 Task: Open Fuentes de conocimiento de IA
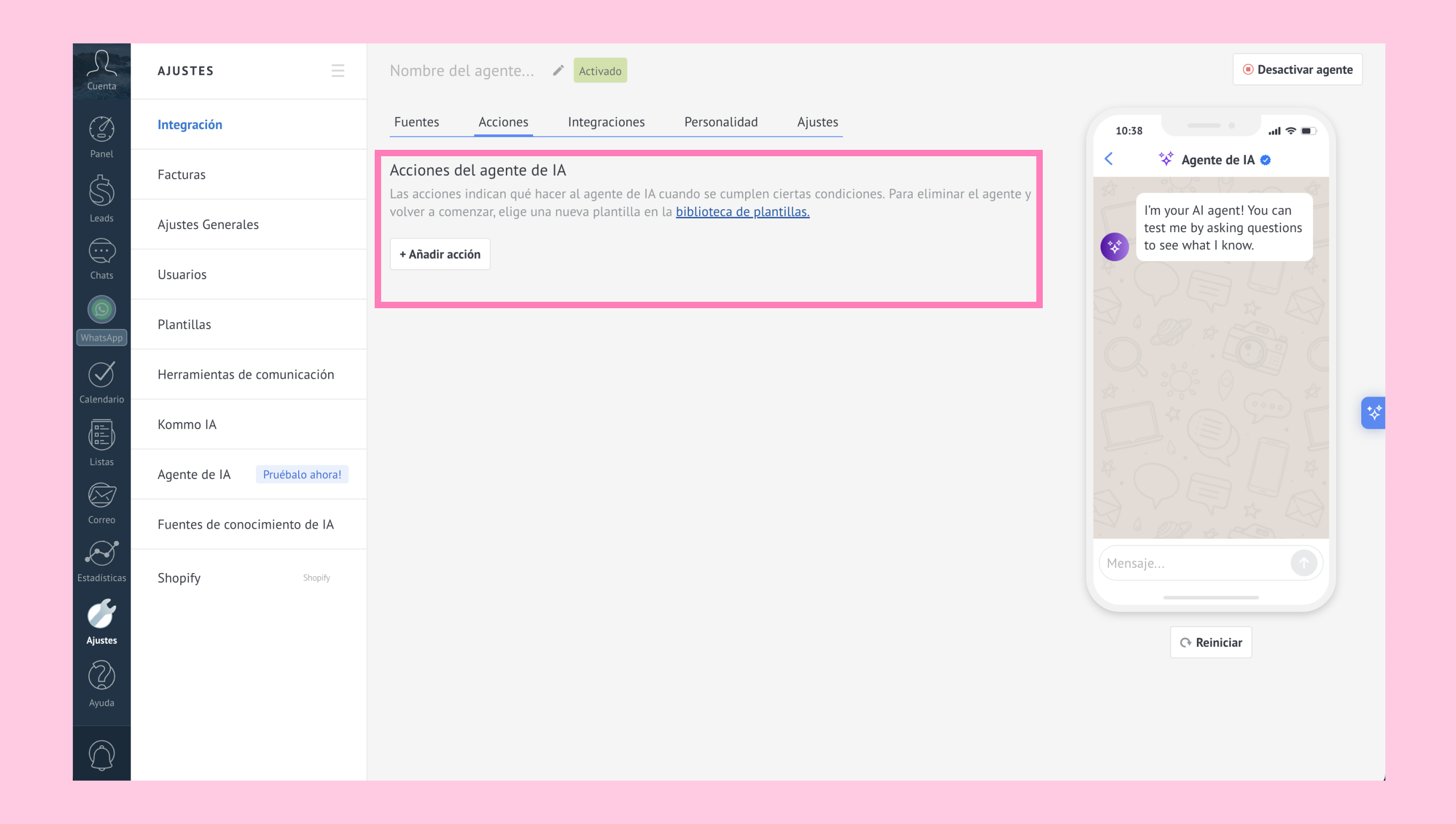click(x=248, y=524)
